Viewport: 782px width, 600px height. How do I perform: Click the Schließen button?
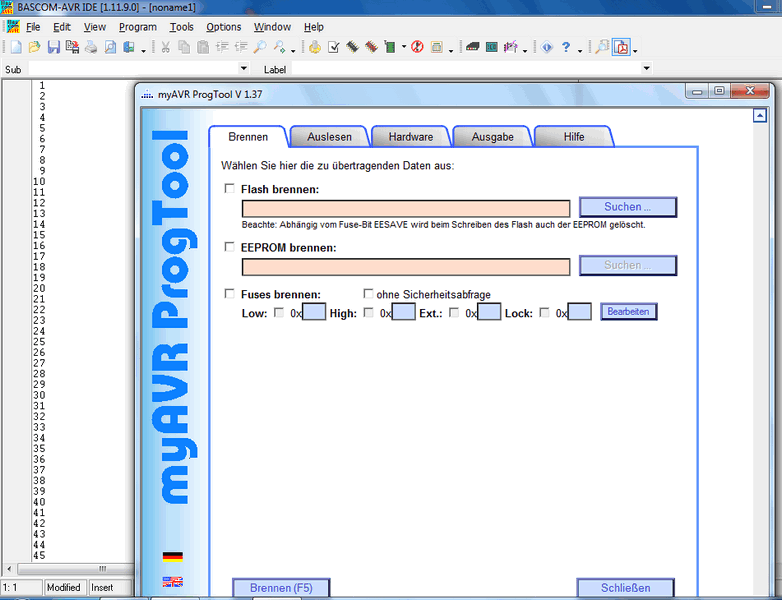click(625, 588)
